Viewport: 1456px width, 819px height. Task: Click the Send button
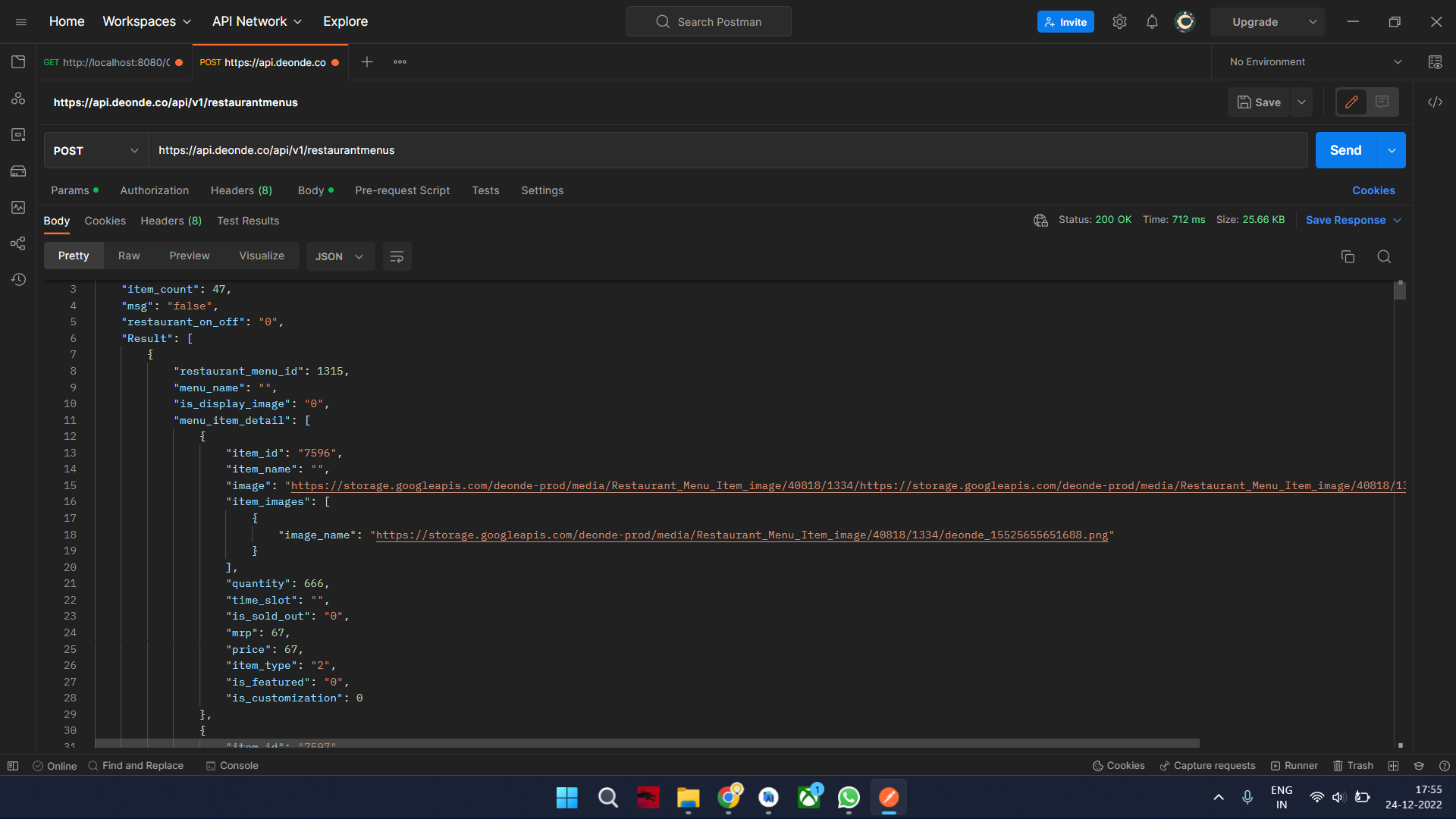pyautogui.click(x=1345, y=150)
